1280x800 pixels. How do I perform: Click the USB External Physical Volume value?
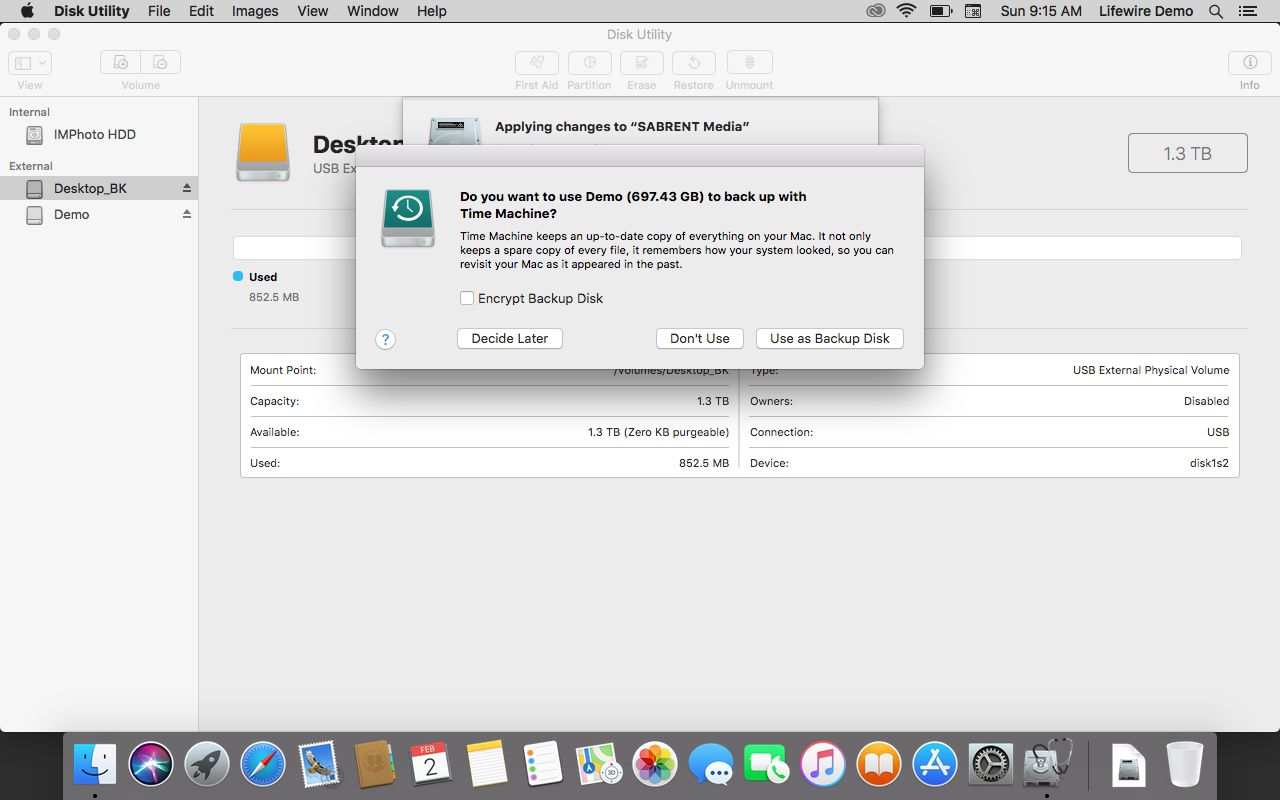[x=1151, y=370]
